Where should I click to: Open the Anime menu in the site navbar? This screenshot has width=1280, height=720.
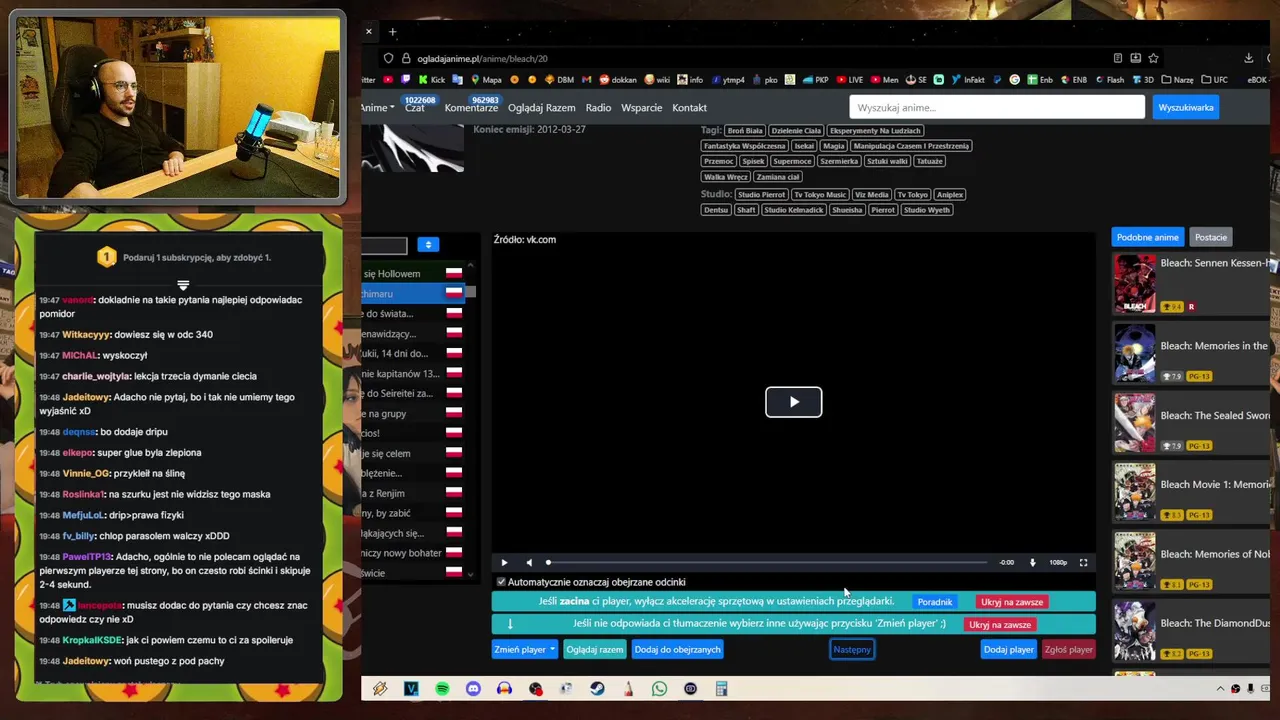(x=377, y=108)
